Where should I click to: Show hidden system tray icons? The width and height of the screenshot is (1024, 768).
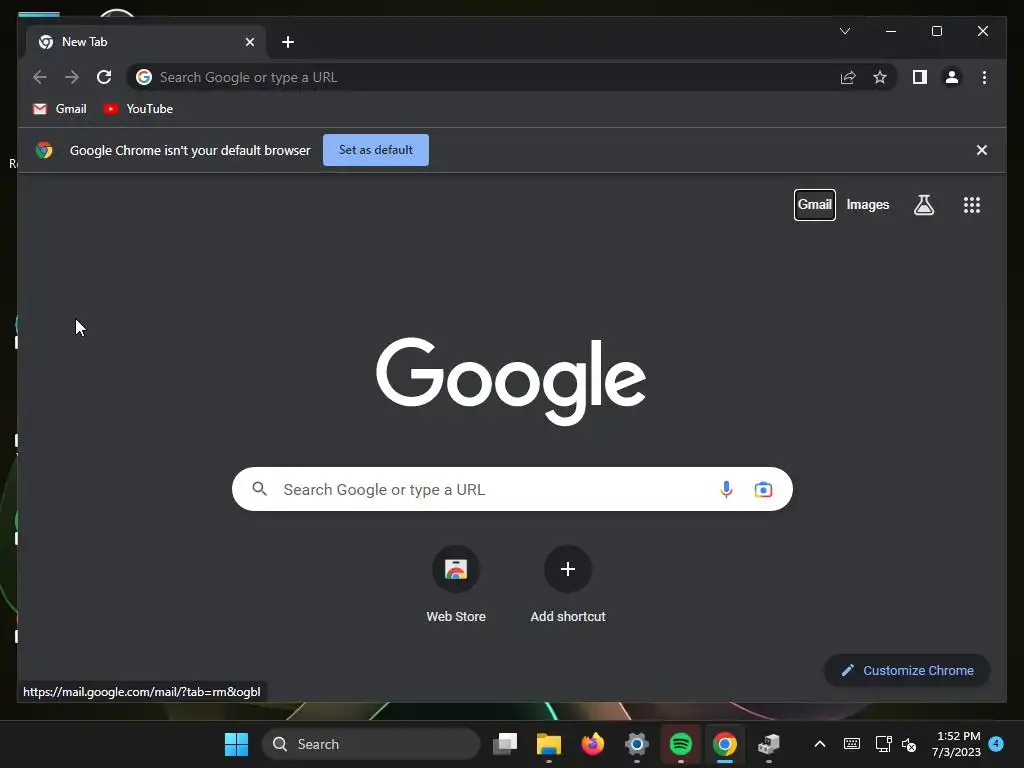pos(820,744)
